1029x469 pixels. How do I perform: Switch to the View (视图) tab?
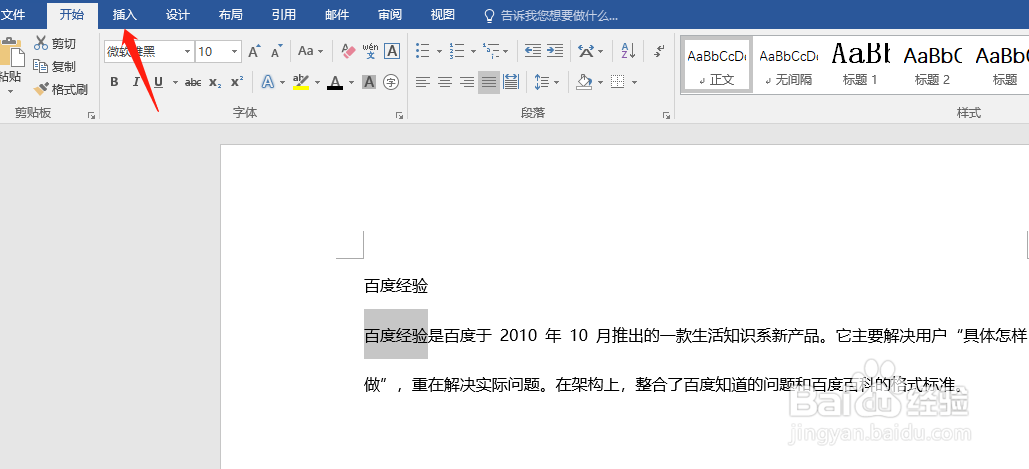click(443, 14)
